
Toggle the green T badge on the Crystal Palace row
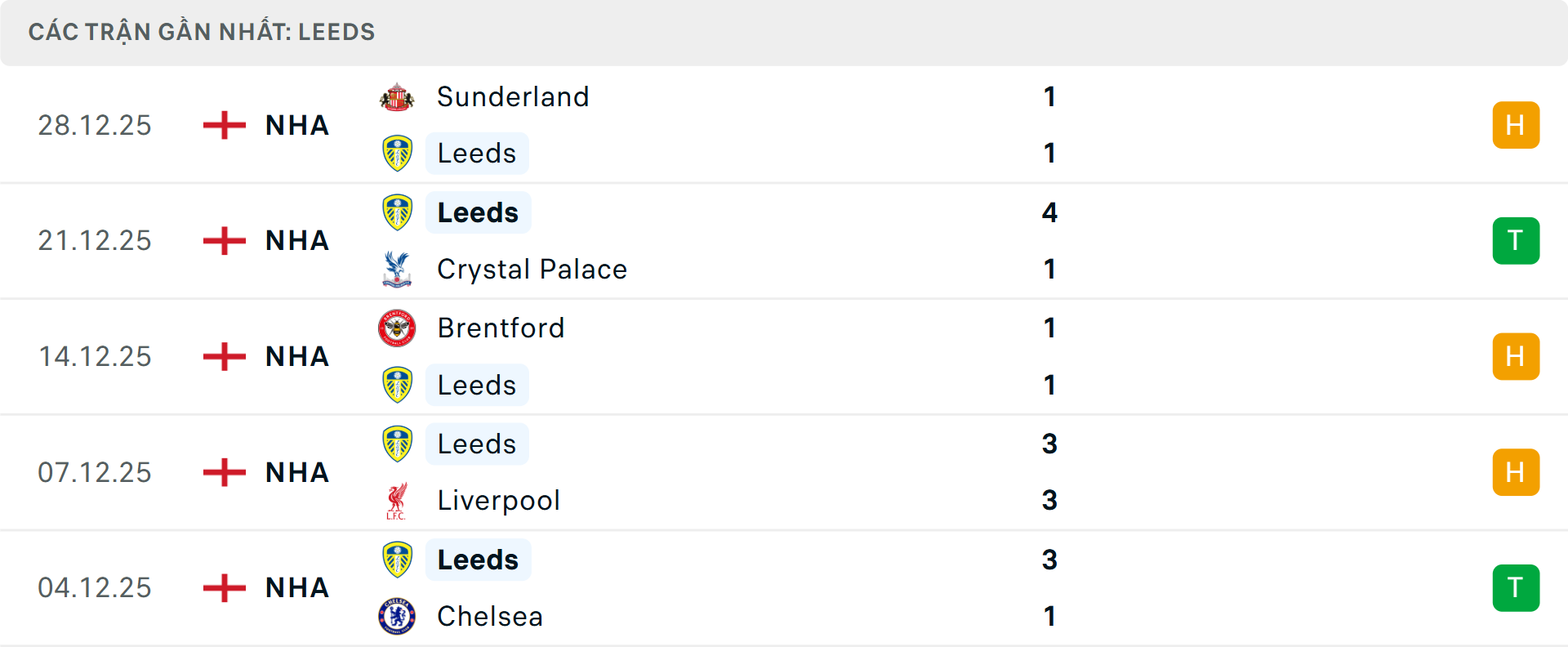click(x=1517, y=240)
